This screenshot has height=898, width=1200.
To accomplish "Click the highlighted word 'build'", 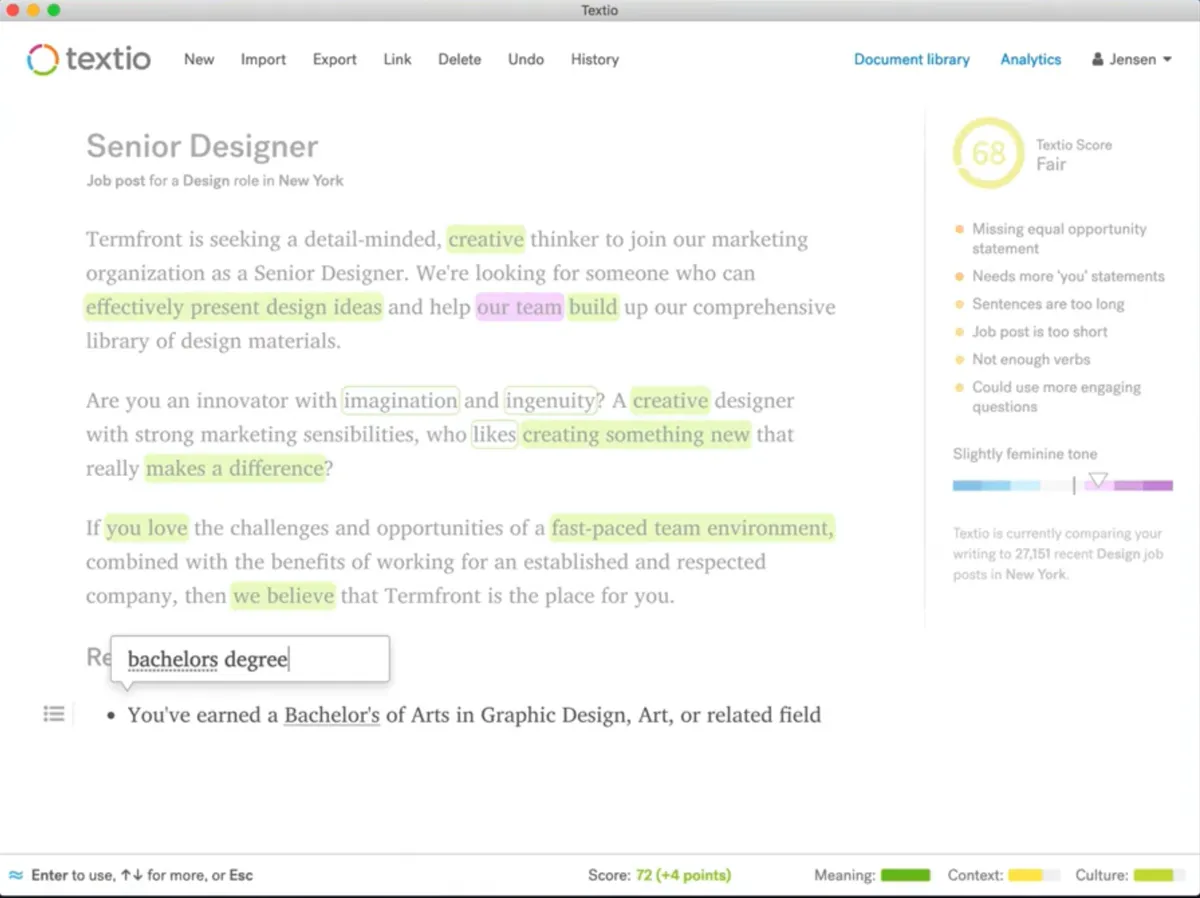I will 594,307.
